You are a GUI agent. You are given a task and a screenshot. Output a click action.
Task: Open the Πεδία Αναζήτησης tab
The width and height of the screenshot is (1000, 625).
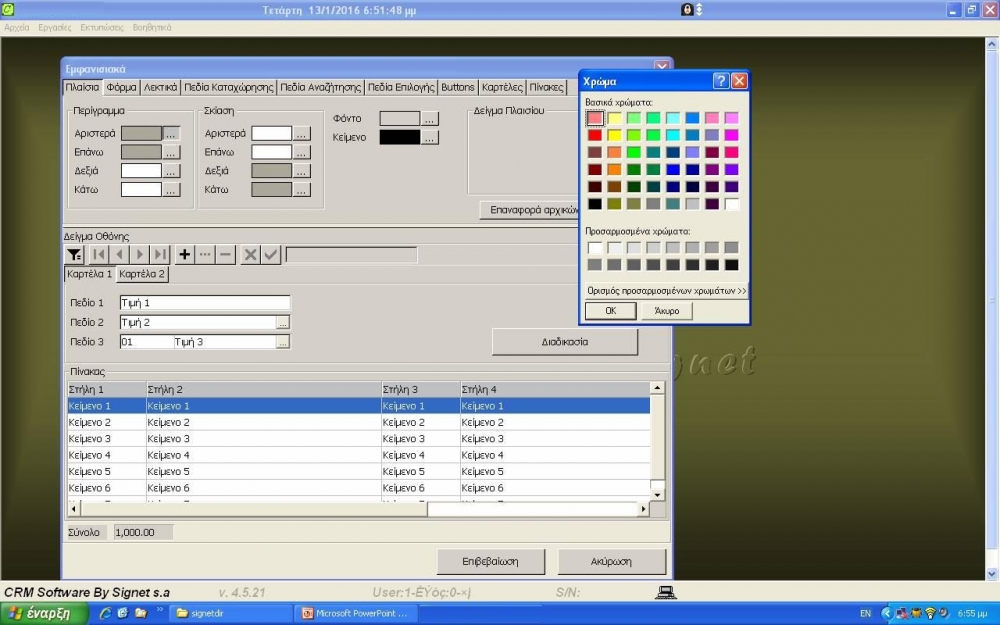click(321, 87)
